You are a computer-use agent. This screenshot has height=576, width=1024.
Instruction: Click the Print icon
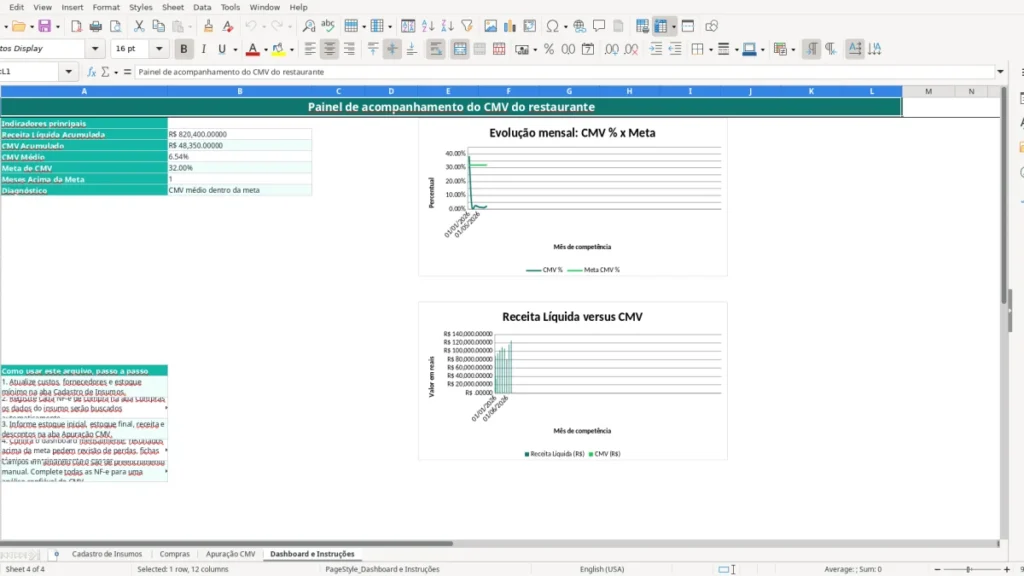pyautogui.click(x=96, y=26)
